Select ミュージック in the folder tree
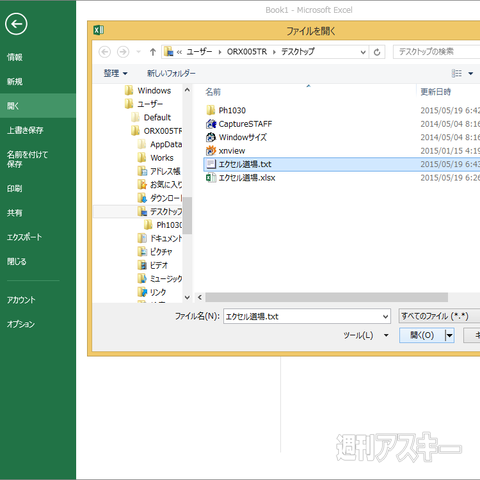 click(x=160, y=279)
